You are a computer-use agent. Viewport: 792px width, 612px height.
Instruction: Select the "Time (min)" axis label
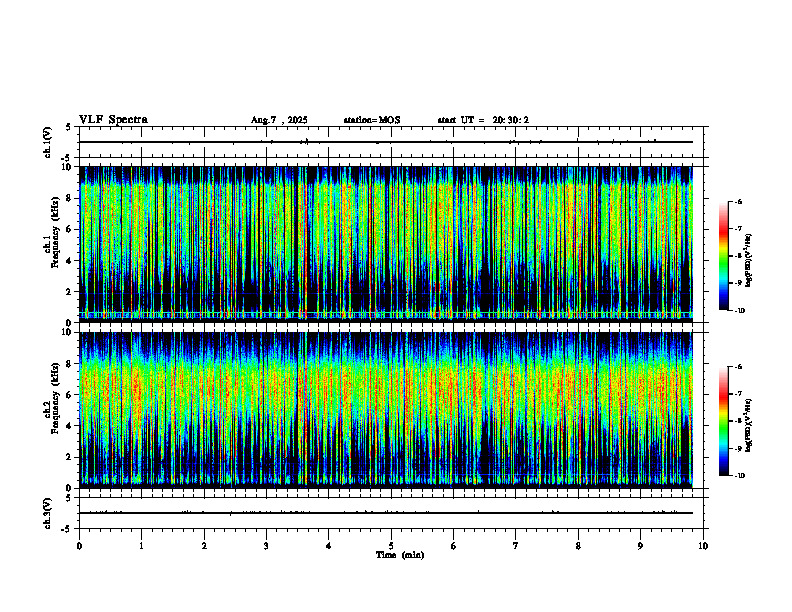coord(400,555)
